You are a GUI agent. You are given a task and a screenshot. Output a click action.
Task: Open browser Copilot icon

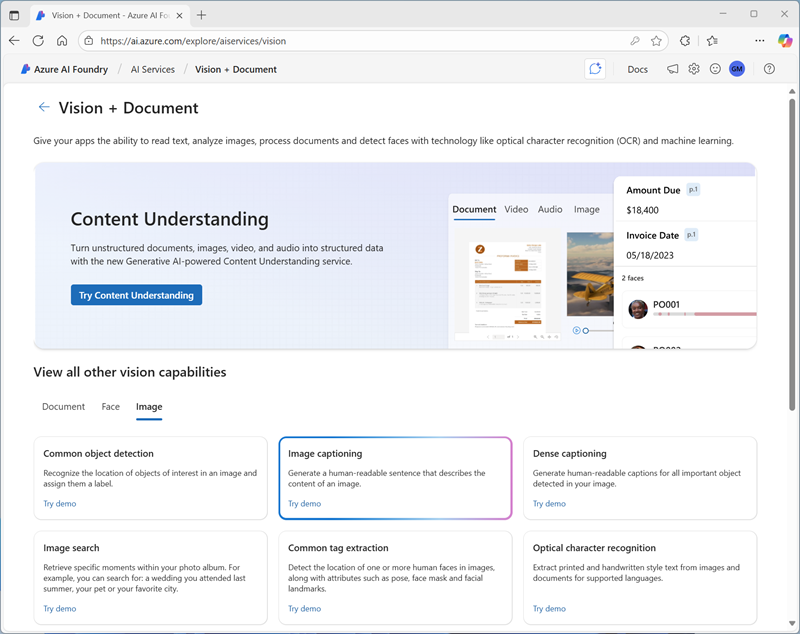click(x=783, y=41)
